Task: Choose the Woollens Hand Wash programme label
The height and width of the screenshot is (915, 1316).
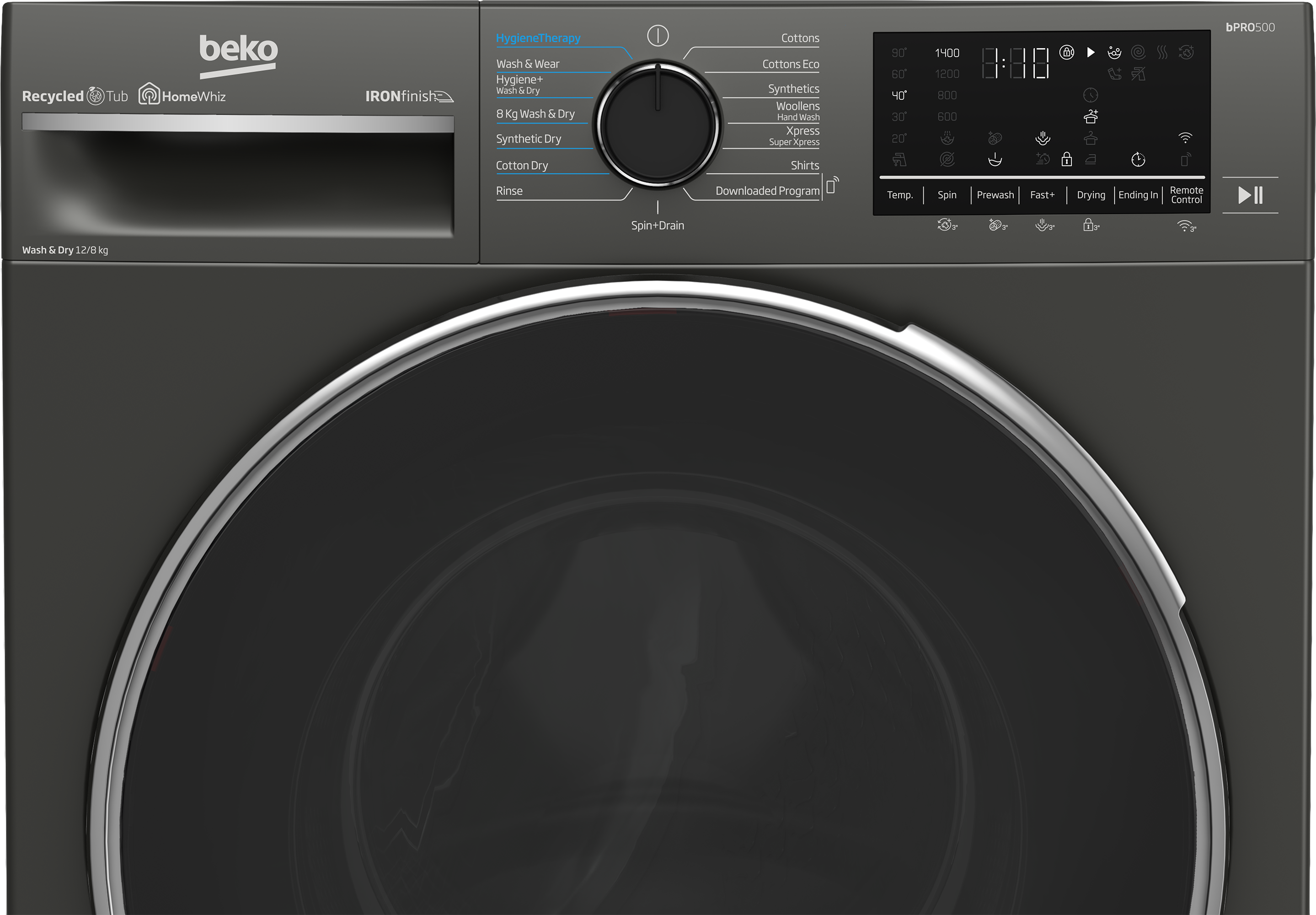Action: point(797,111)
